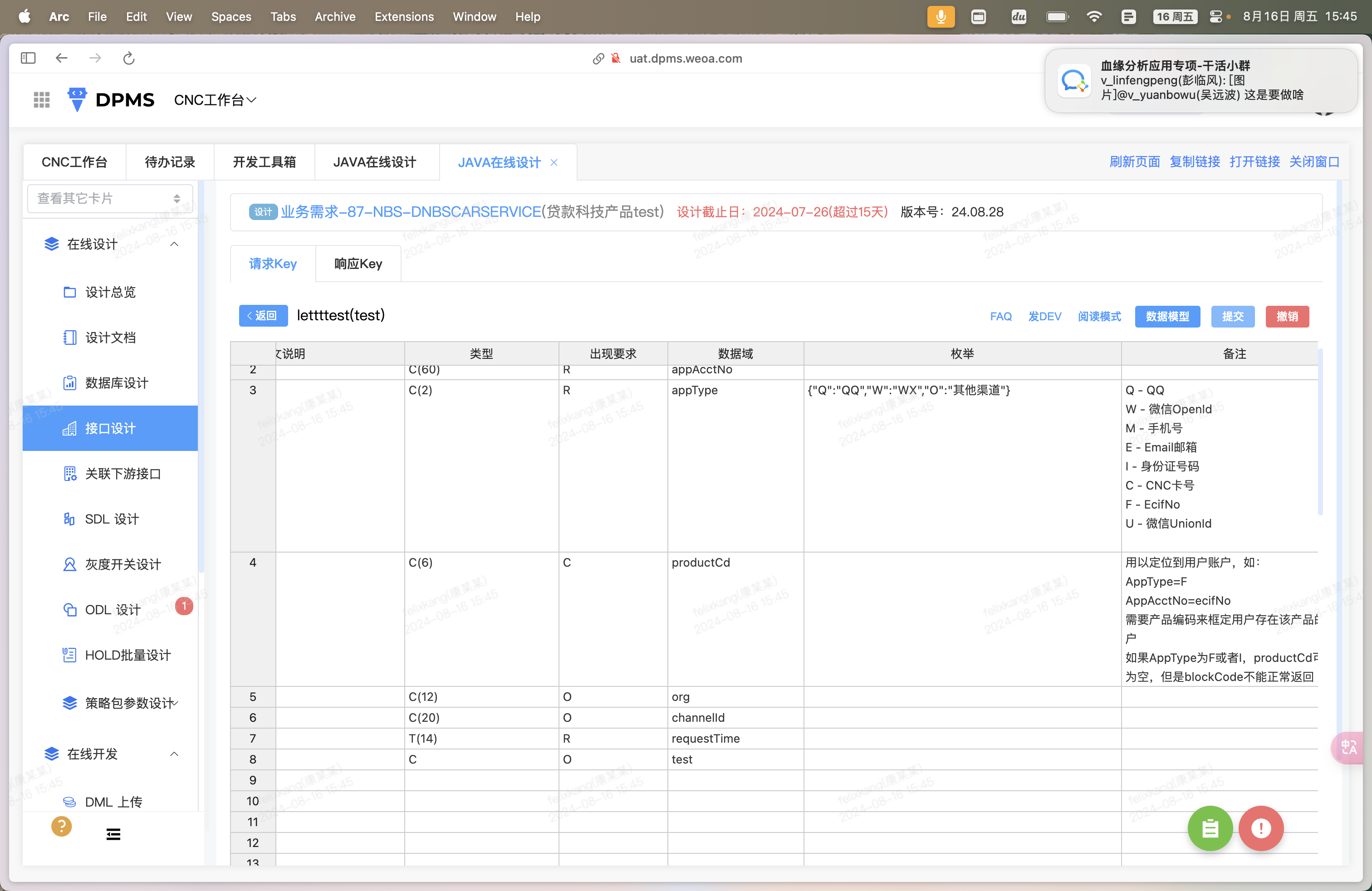The image size is (1372, 891).
Task: Open 设计文档 in the sidebar
Action: coord(109,338)
